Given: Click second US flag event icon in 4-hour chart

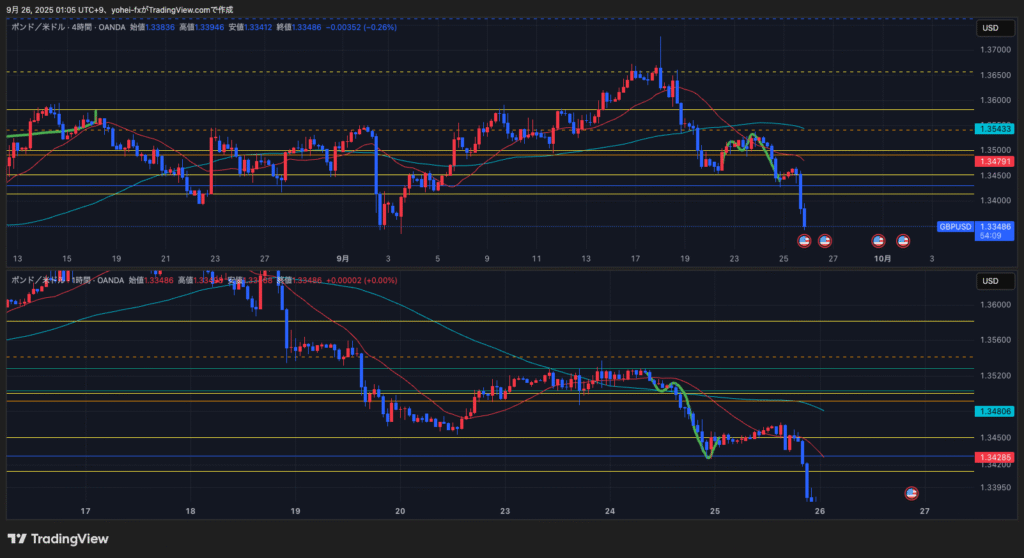Looking at the screenshot, I should click(825, 240).
